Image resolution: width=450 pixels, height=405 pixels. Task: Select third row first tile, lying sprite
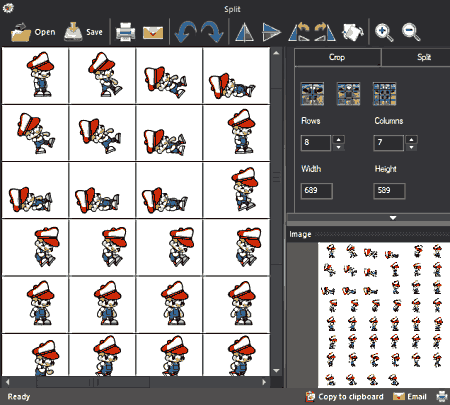[35, 190]
